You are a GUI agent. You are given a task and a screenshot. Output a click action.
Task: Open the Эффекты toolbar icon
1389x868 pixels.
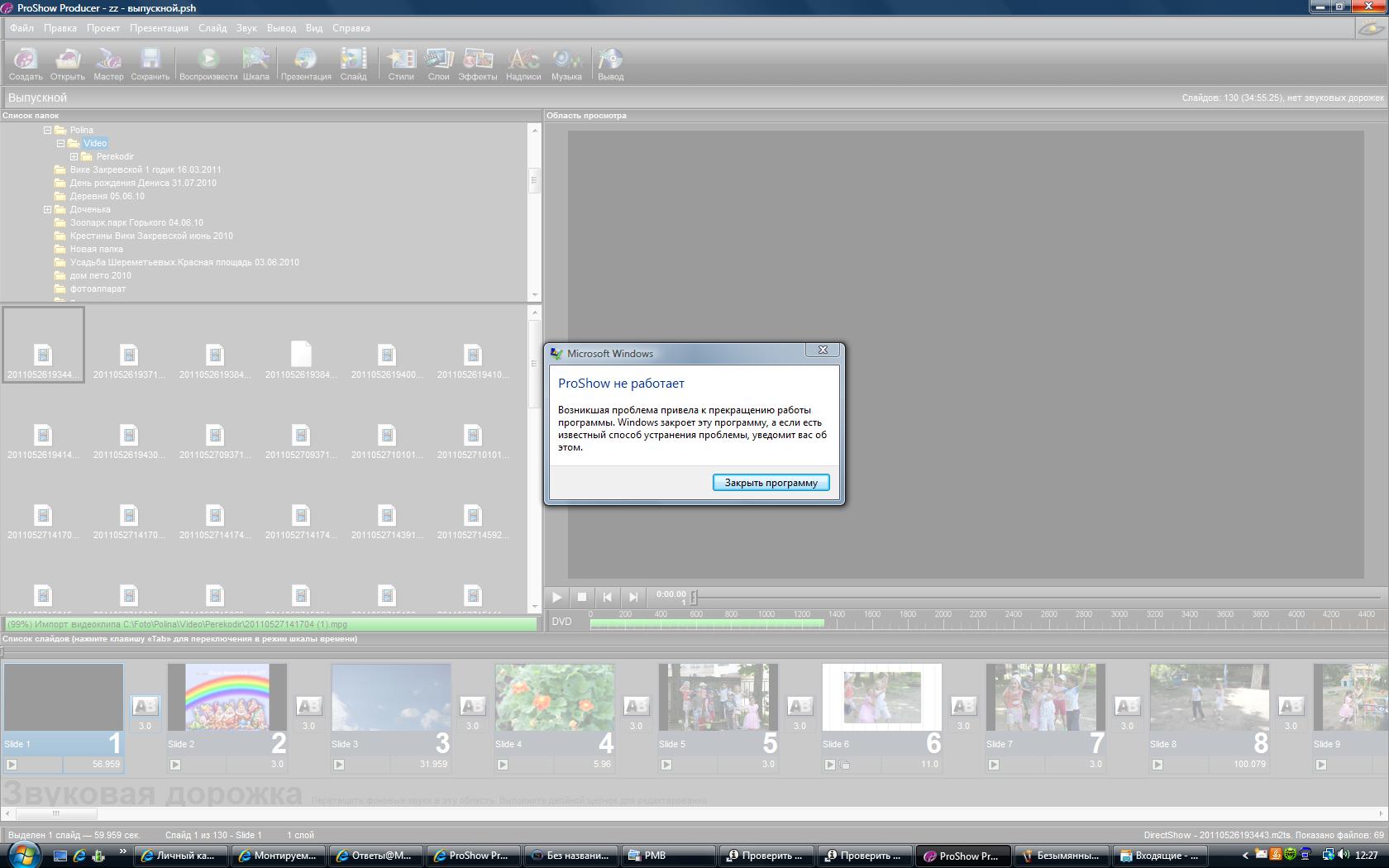[478, 64]
